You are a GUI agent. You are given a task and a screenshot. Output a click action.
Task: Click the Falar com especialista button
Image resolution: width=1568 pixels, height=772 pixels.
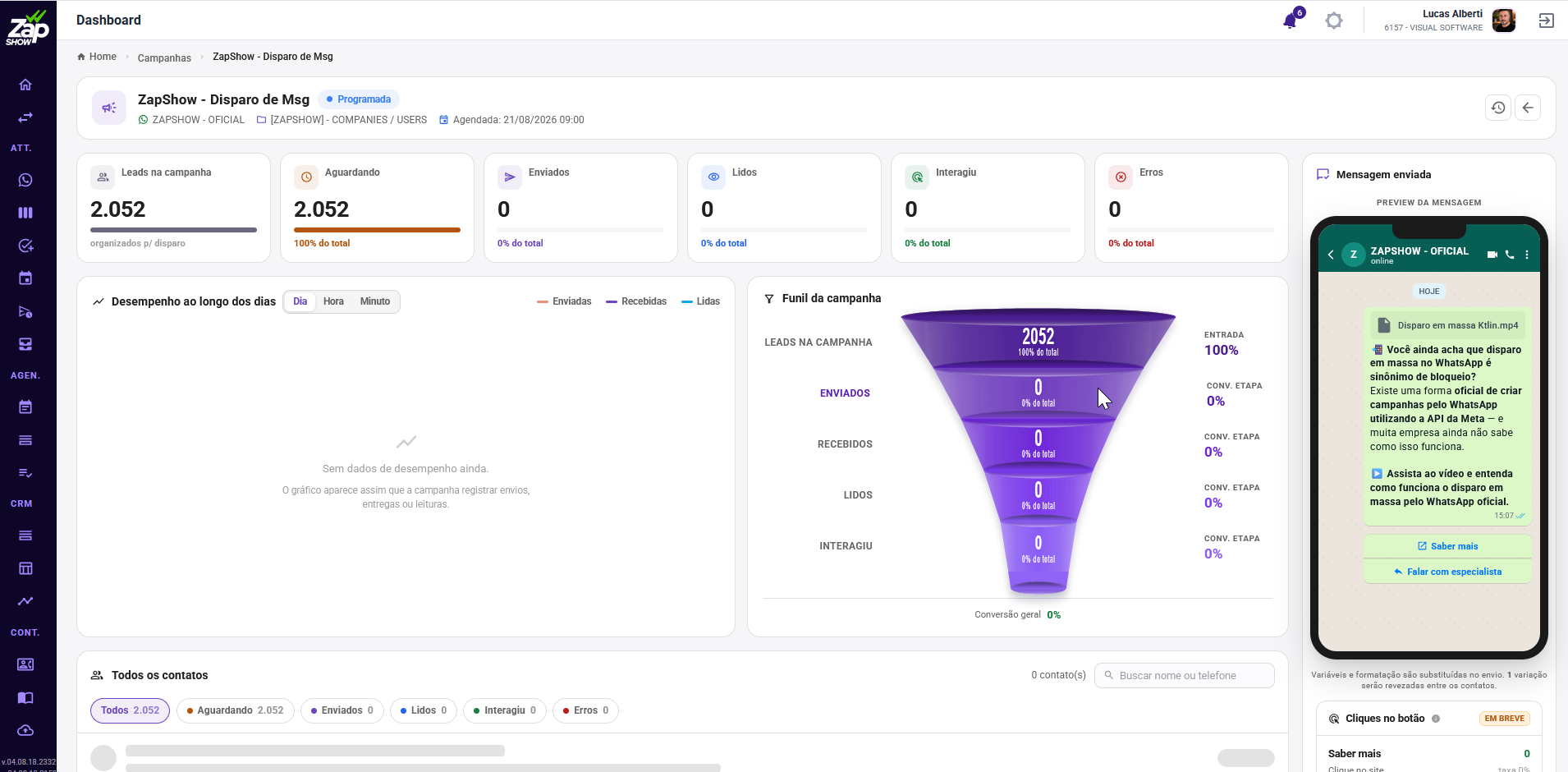[x=1447, y=572]
